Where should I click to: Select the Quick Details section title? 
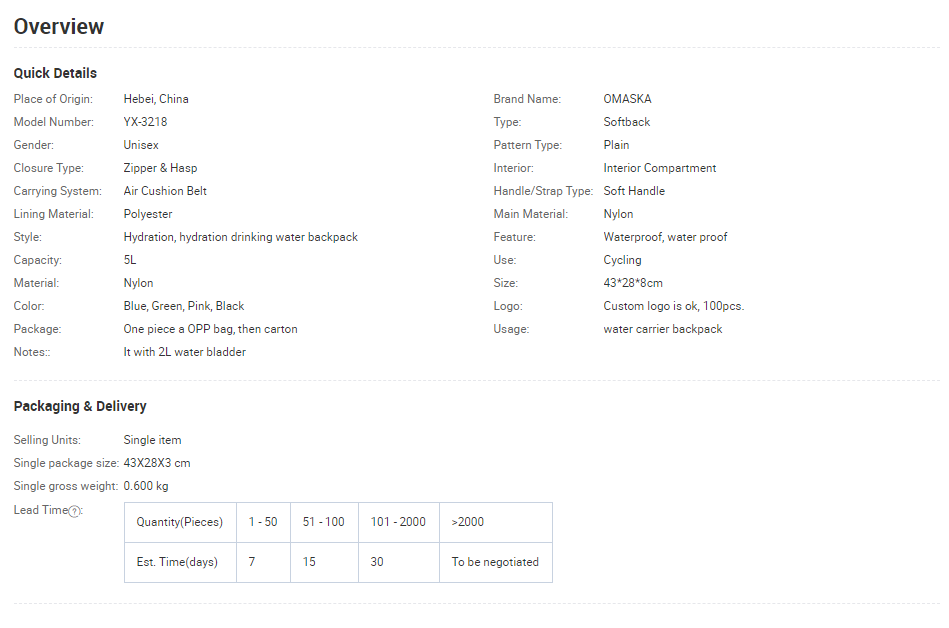(x=55, y=73)
